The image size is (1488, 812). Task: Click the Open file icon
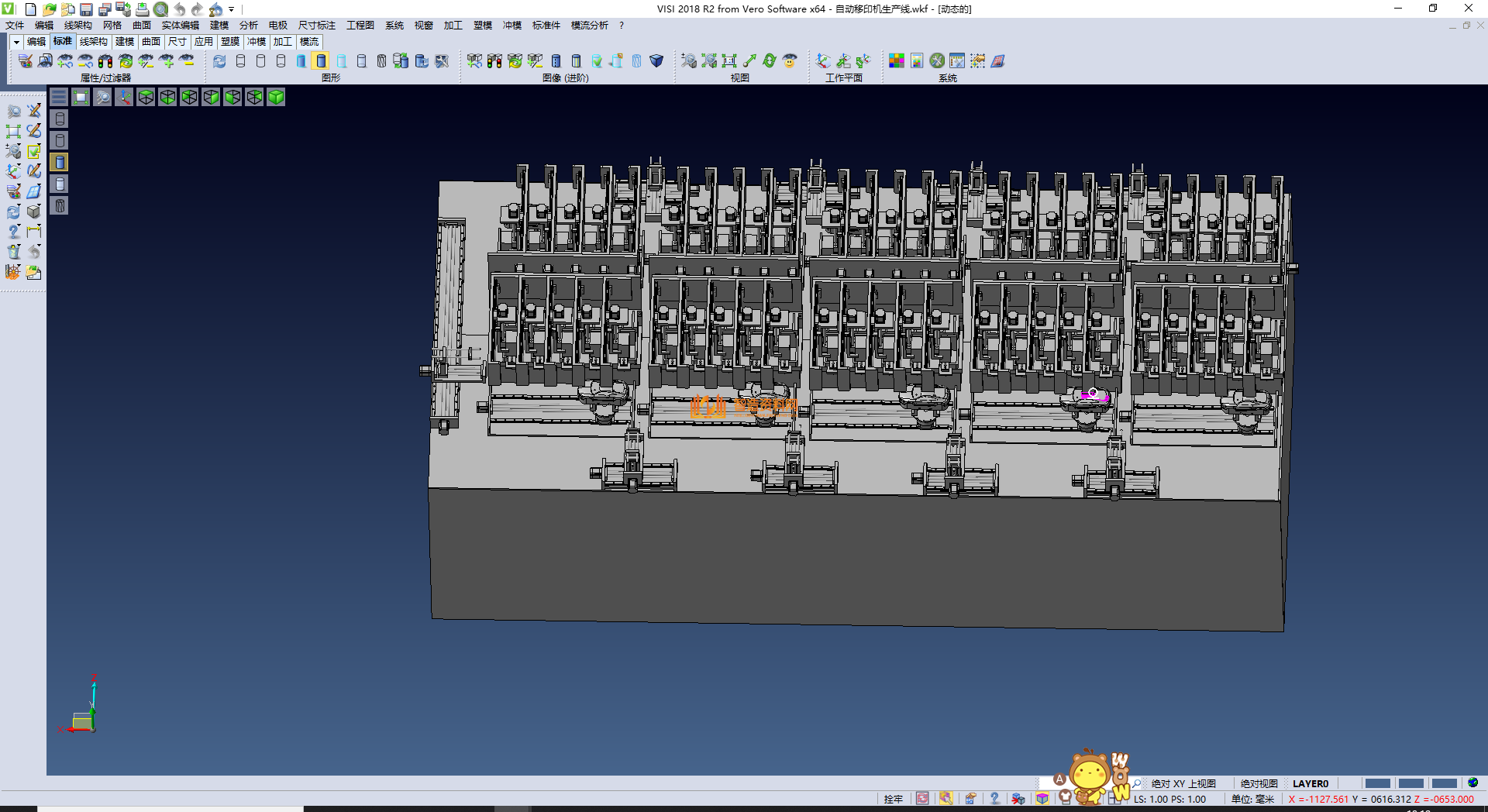pyautogui.click(x=49, y=9)
